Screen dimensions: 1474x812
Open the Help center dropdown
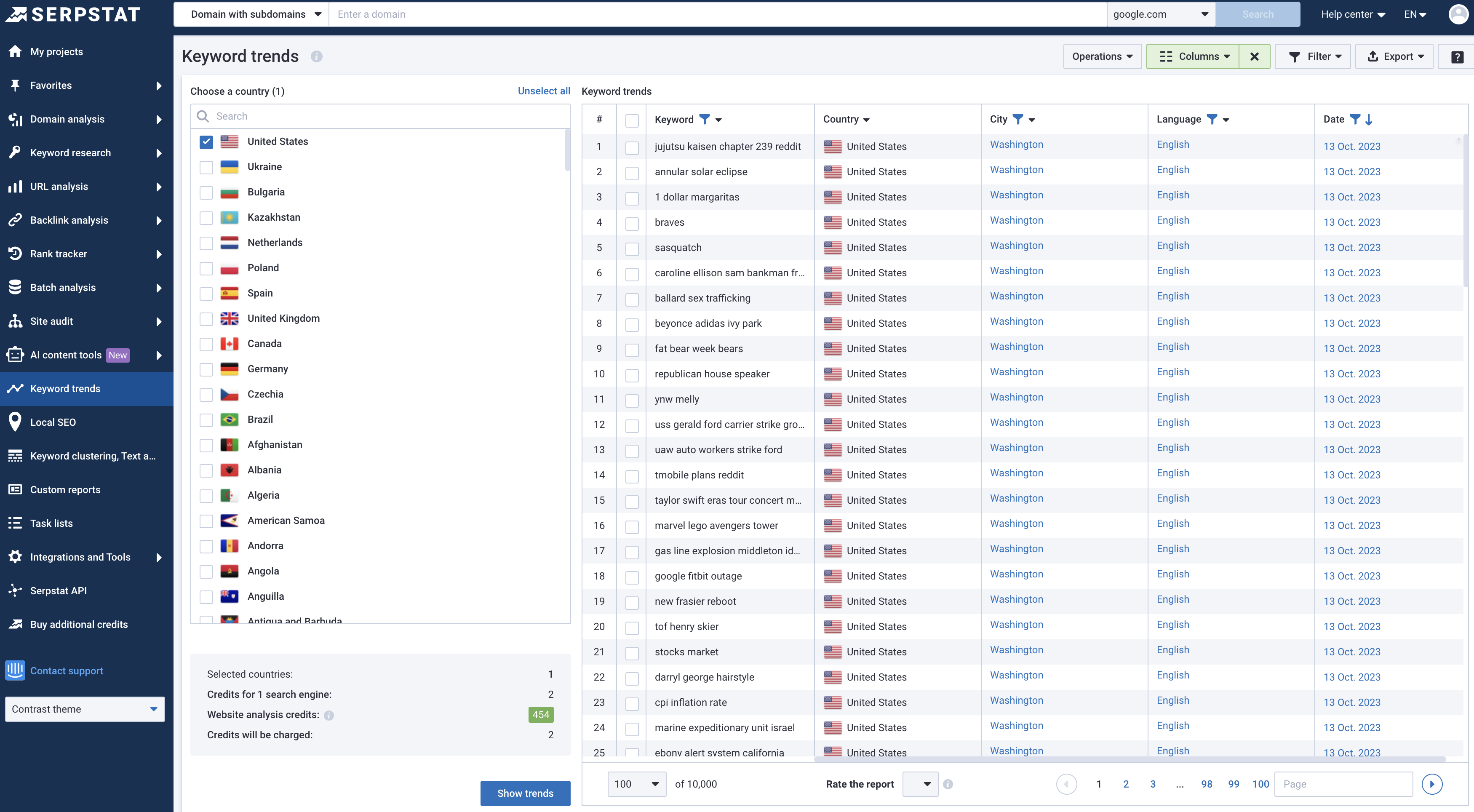[x=1353, y=14]
